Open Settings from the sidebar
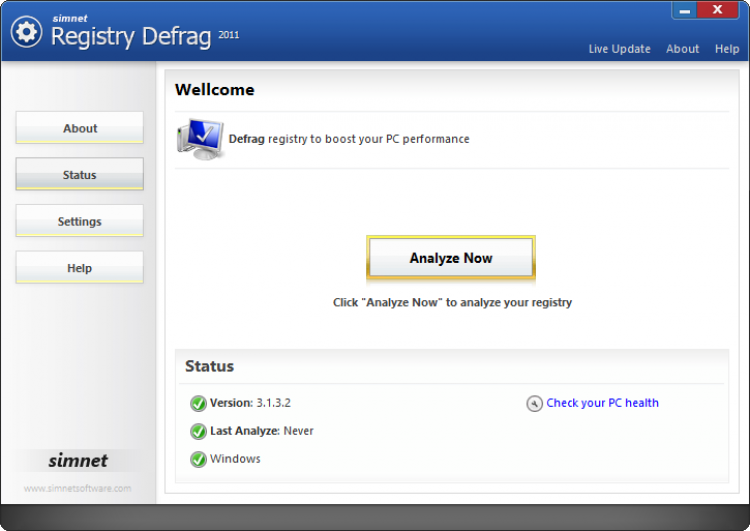This screenshot has height=531, width=750. point(79,221)
